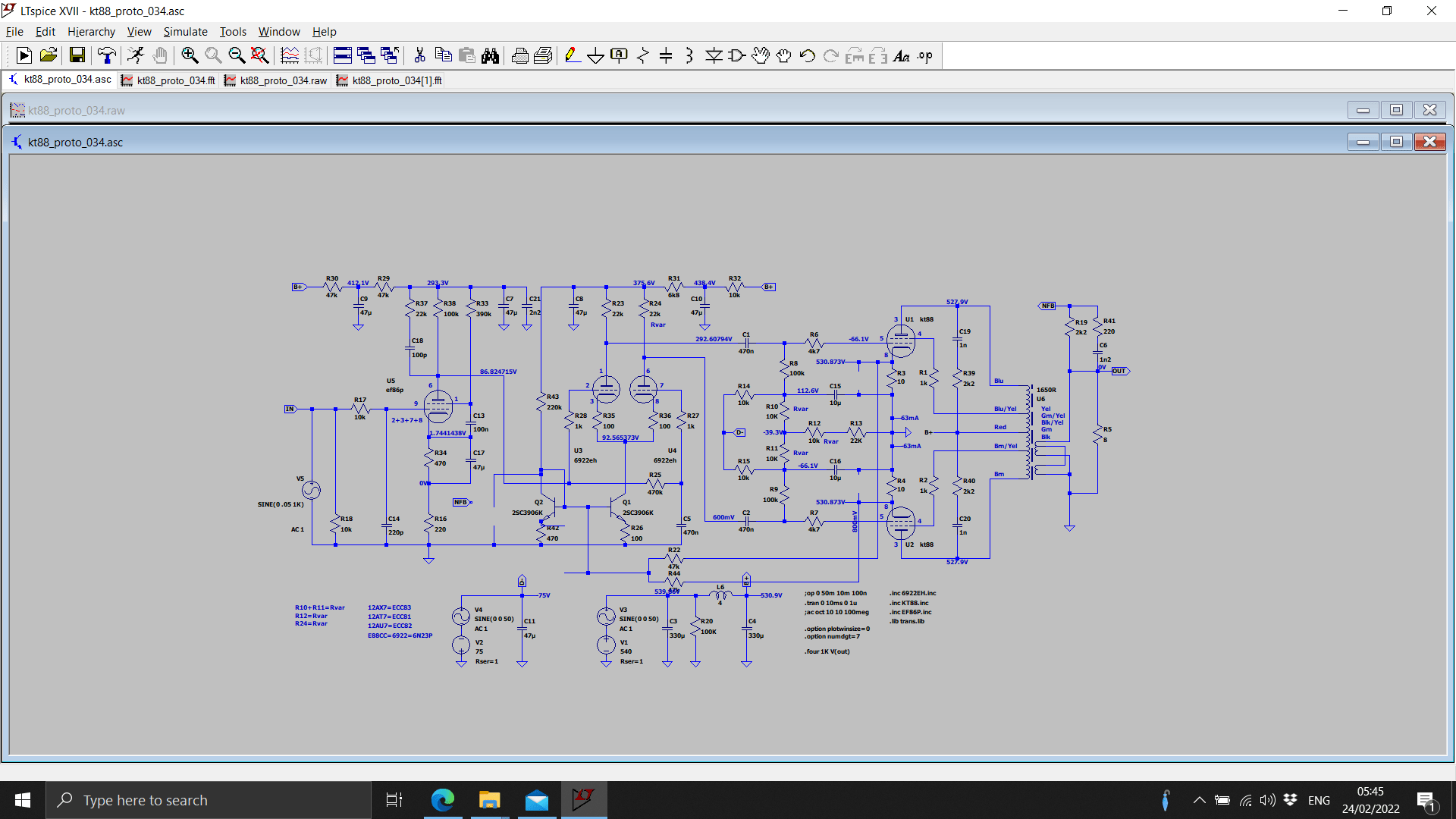Click the '.four 1K V(out)' directive text
This screenshot has width=1456, height=819.
tap(827, 651)
